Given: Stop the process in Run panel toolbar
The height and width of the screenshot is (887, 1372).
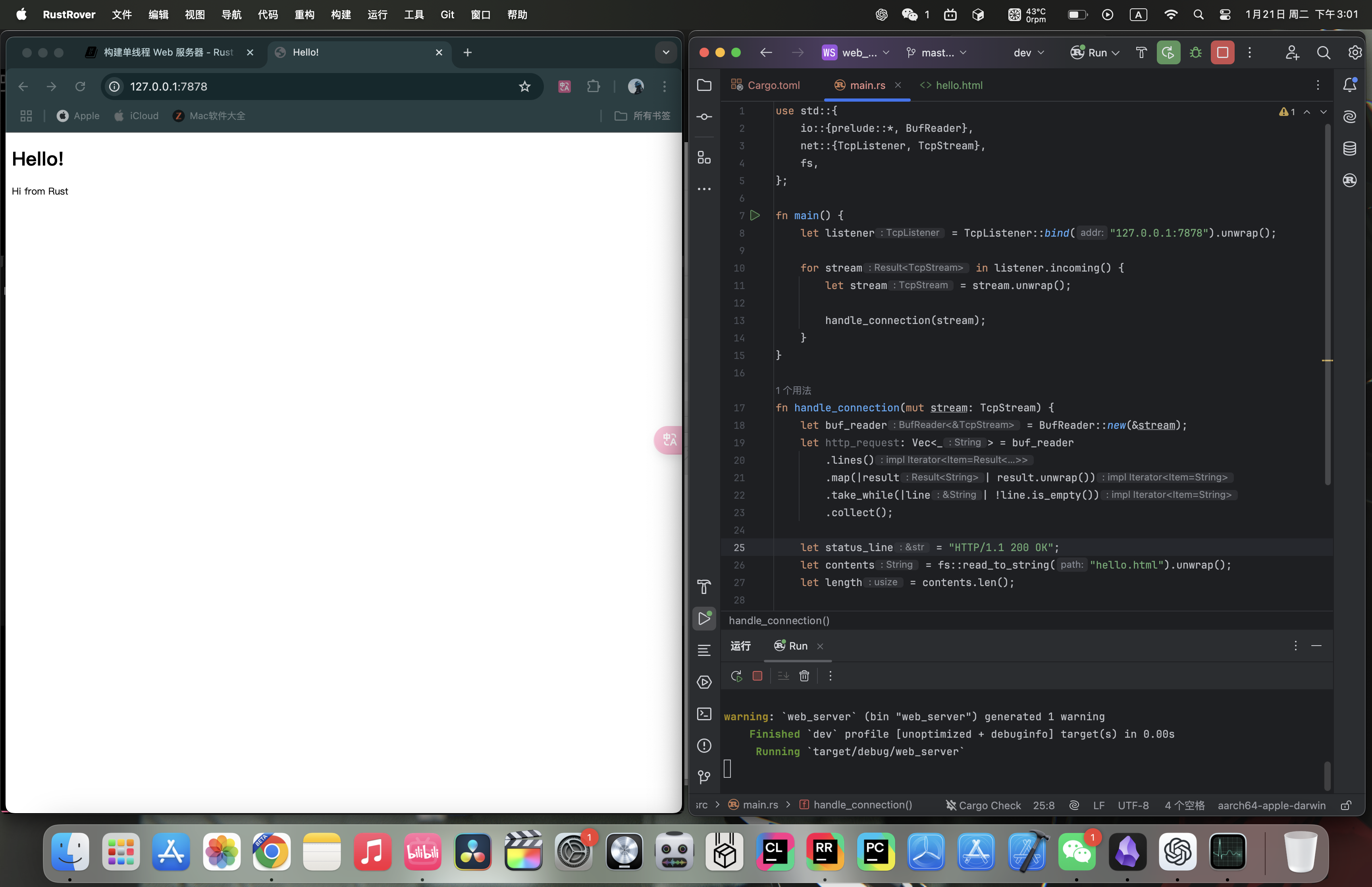Looking at the screenshot, I should click(757, 676).
